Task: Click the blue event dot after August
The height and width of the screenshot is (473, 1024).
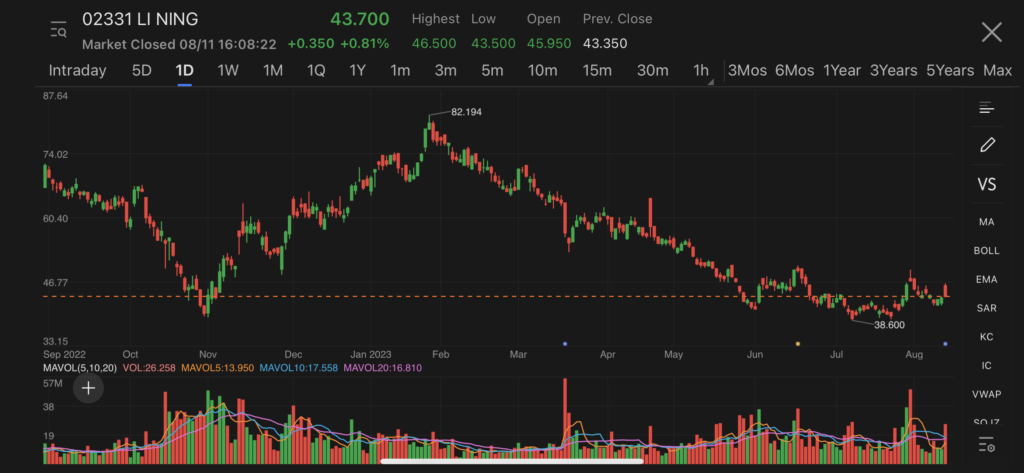Action: 945,344
